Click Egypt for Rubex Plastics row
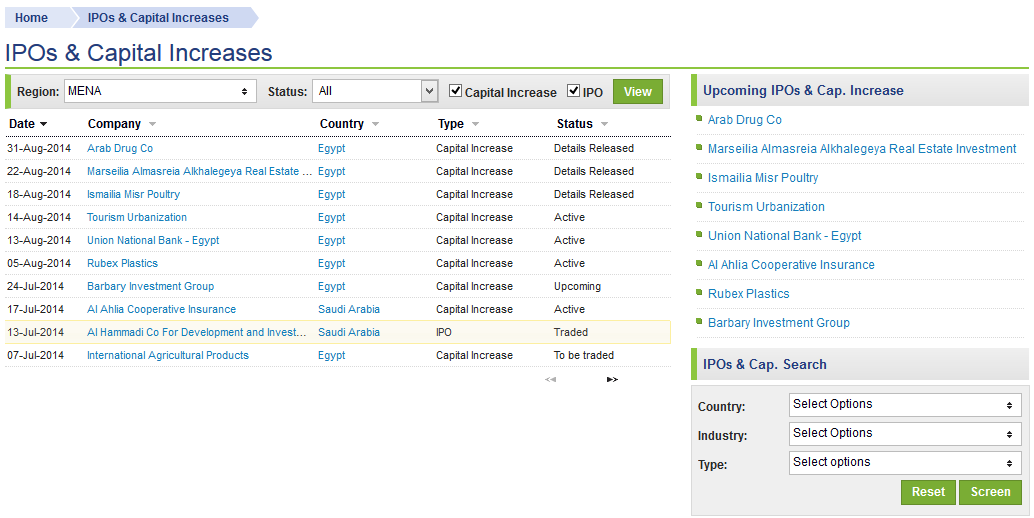The height and width of the screenshot is (518, 1034). [x=332, y=264]
